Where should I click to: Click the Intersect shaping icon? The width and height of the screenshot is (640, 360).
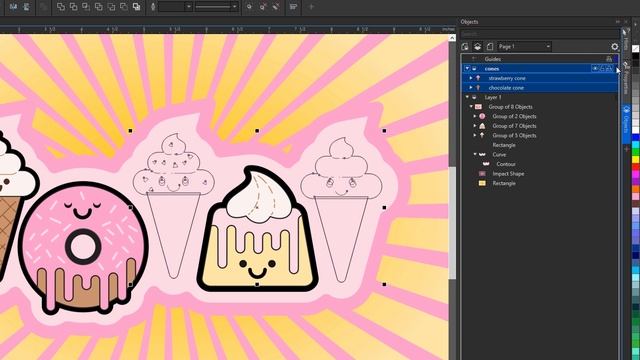click(86, 7)
